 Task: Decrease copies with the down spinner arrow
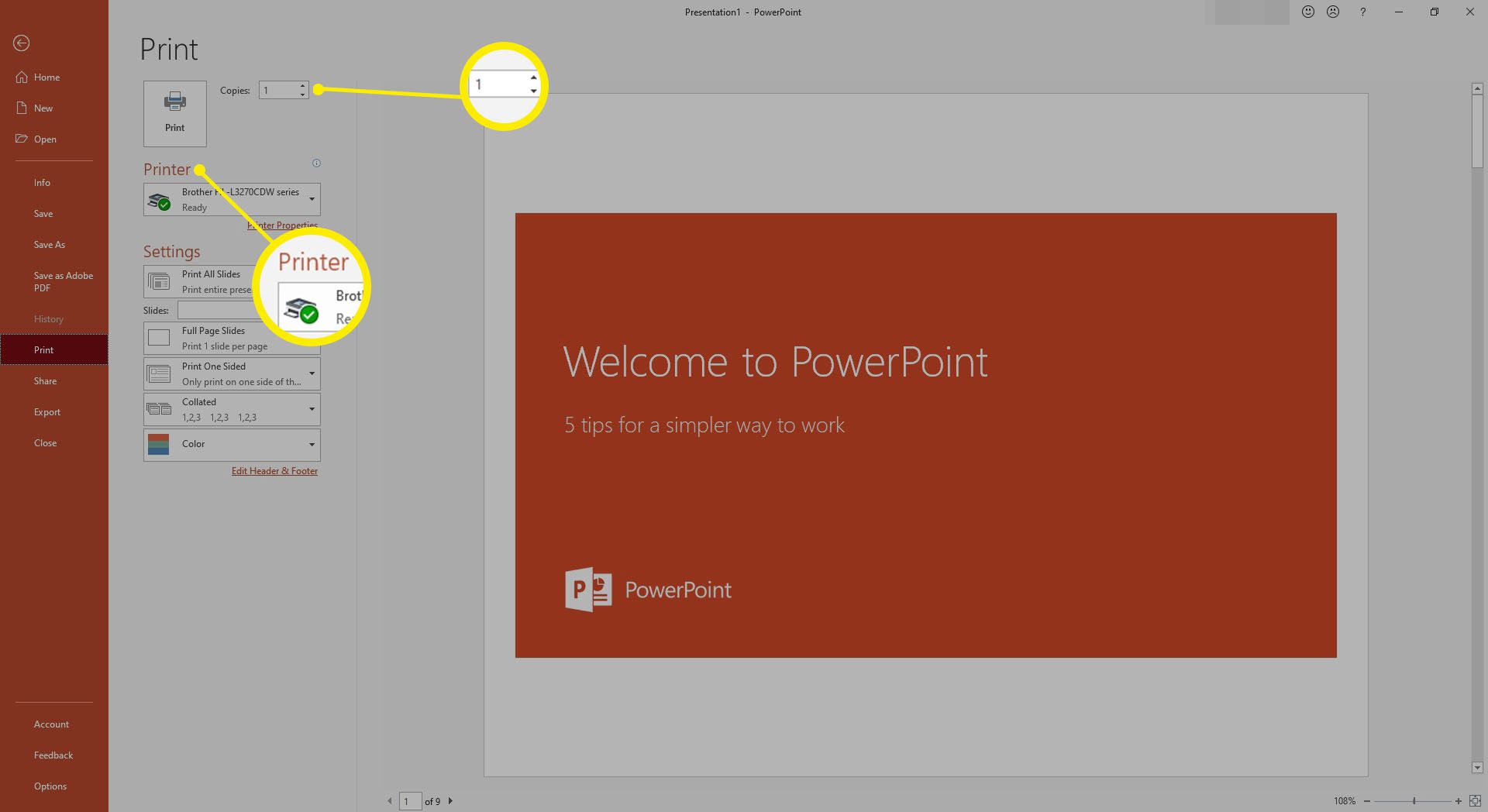click(303, 95)
